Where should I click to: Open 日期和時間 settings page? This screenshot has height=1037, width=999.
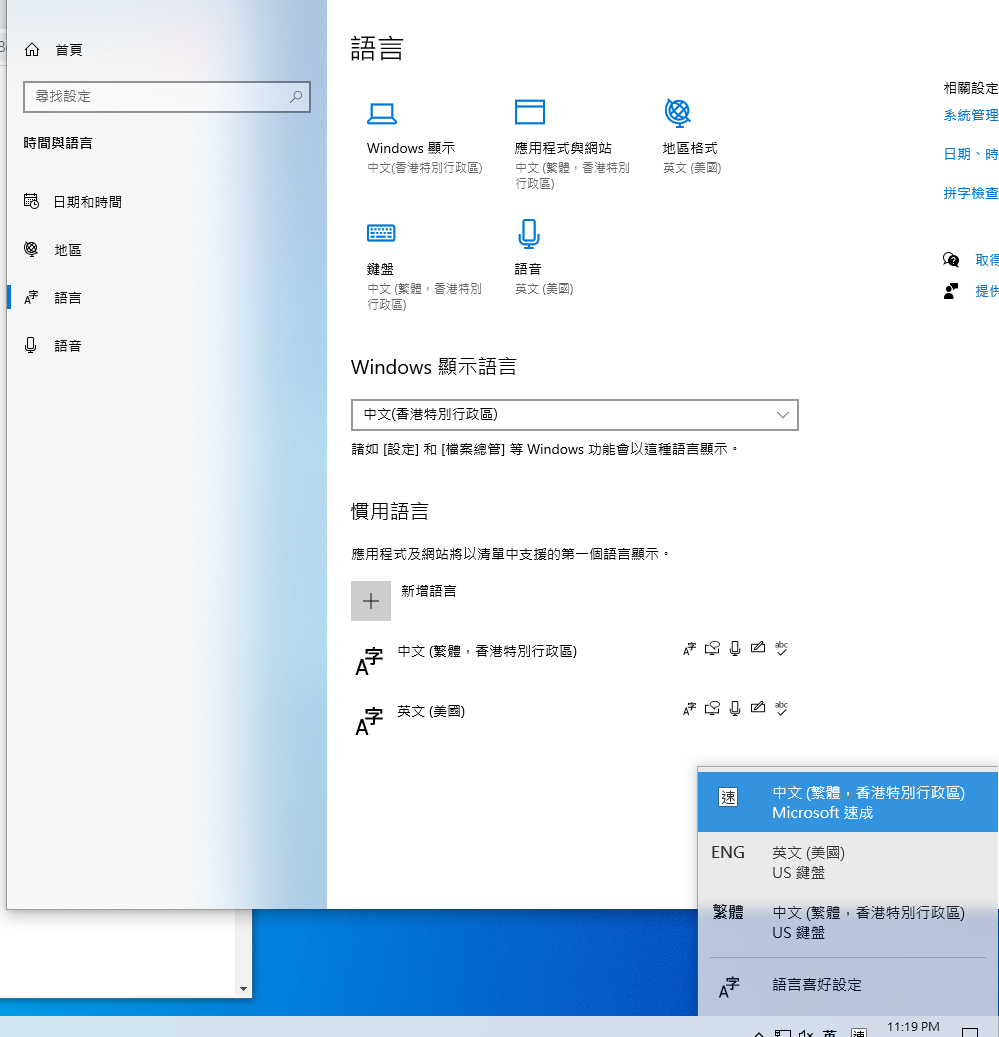point(72,202)
